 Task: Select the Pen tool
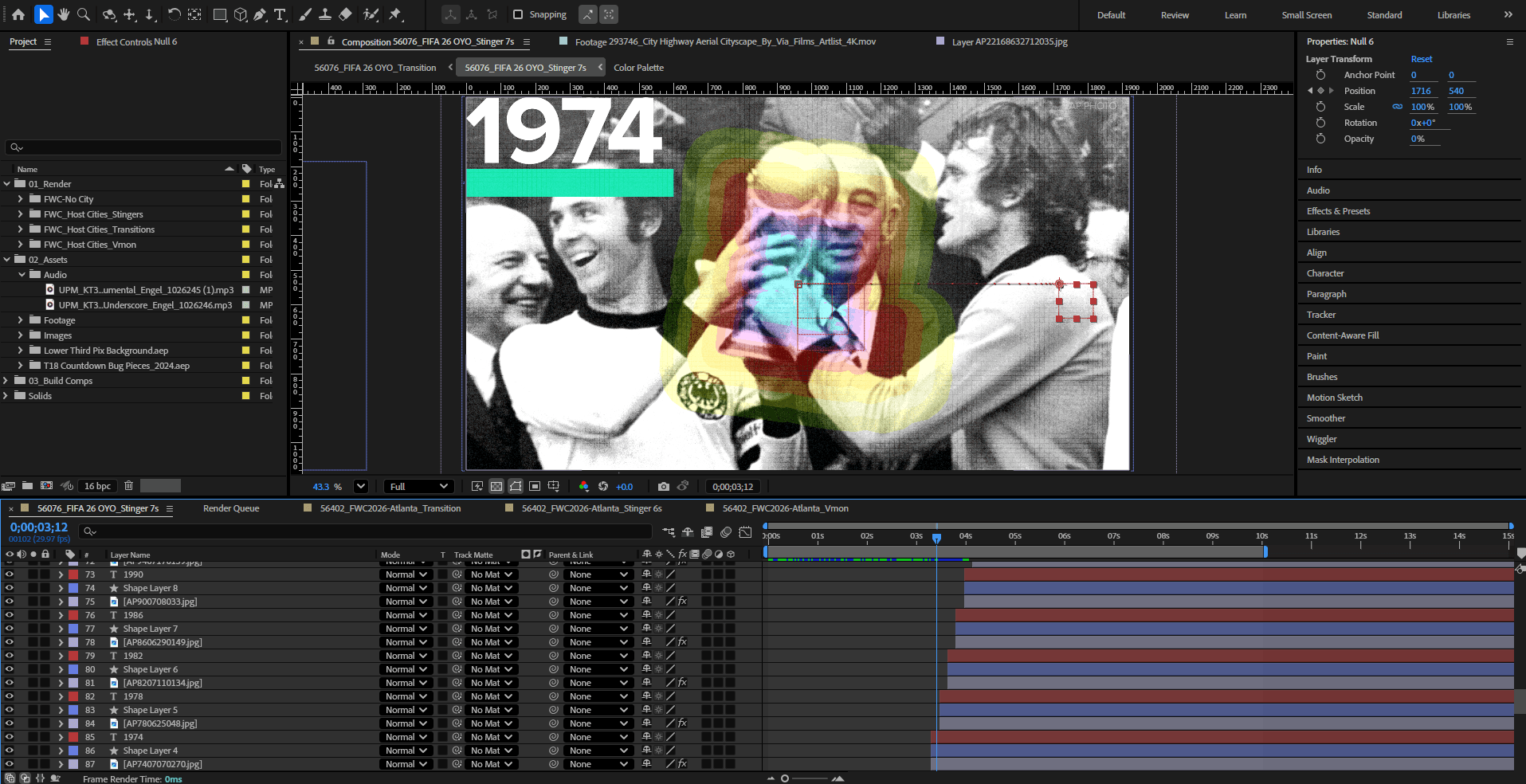tap(260, 14)
